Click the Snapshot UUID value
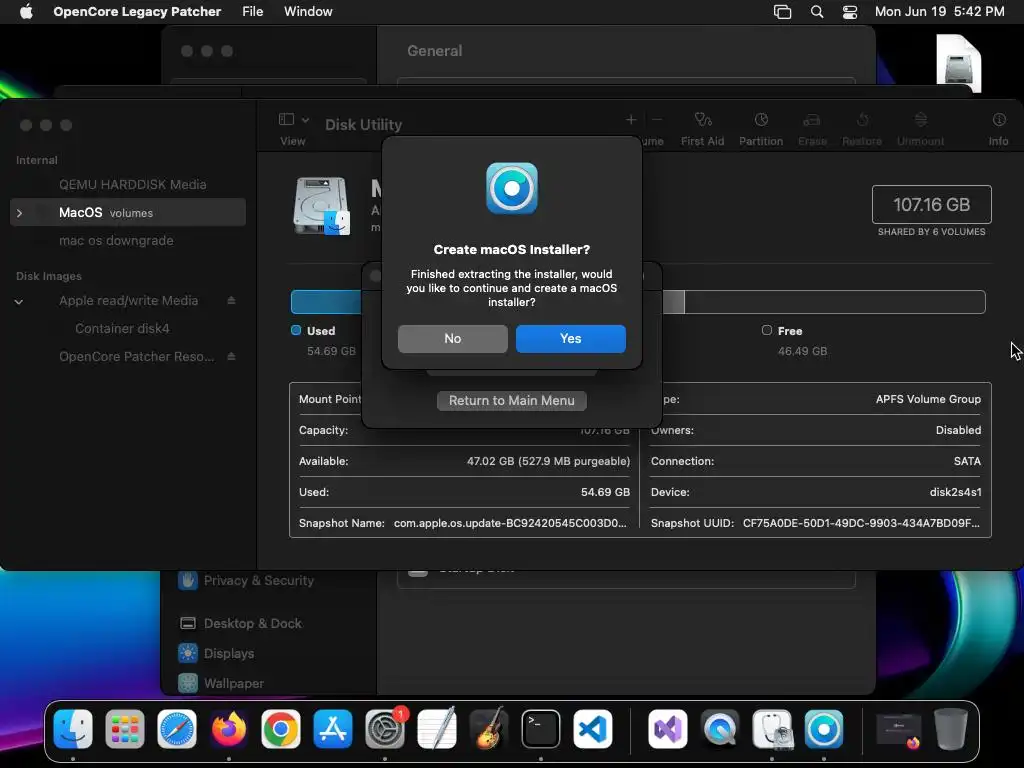 [x=861, y=523]
